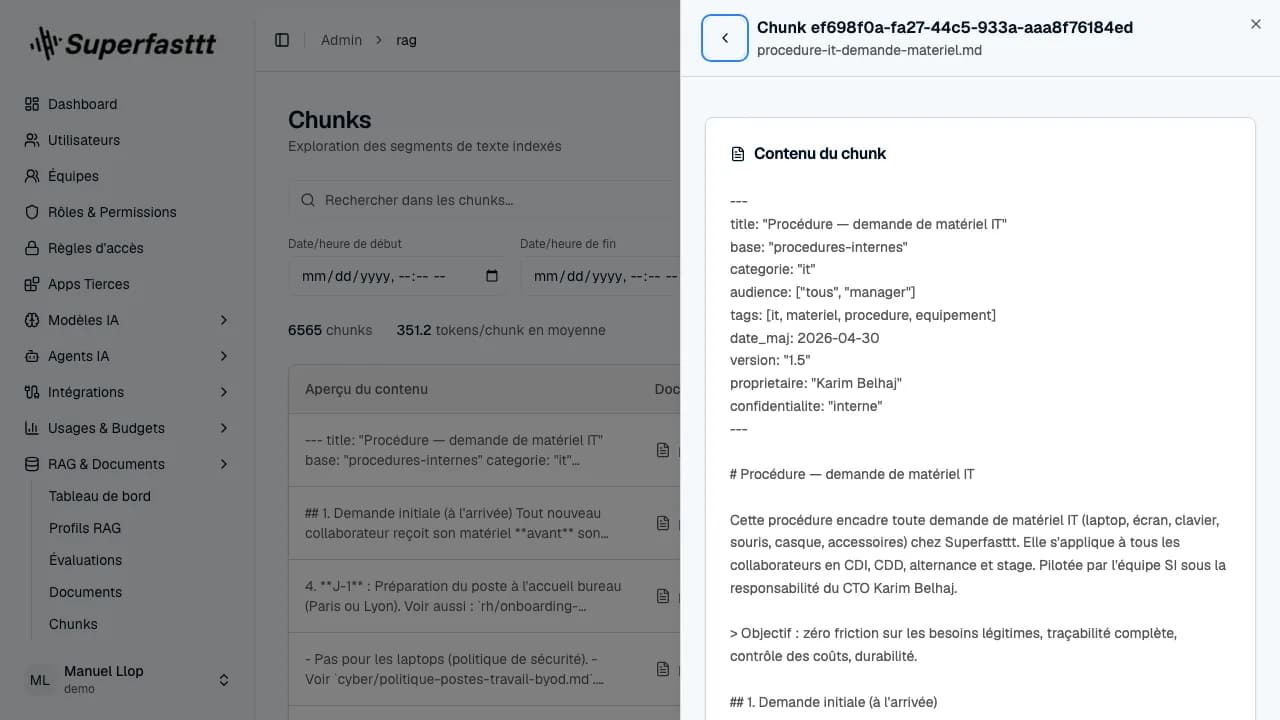Click document icon beside '4. **J-1**' row

pyautogui.click(x=662, y=596)
